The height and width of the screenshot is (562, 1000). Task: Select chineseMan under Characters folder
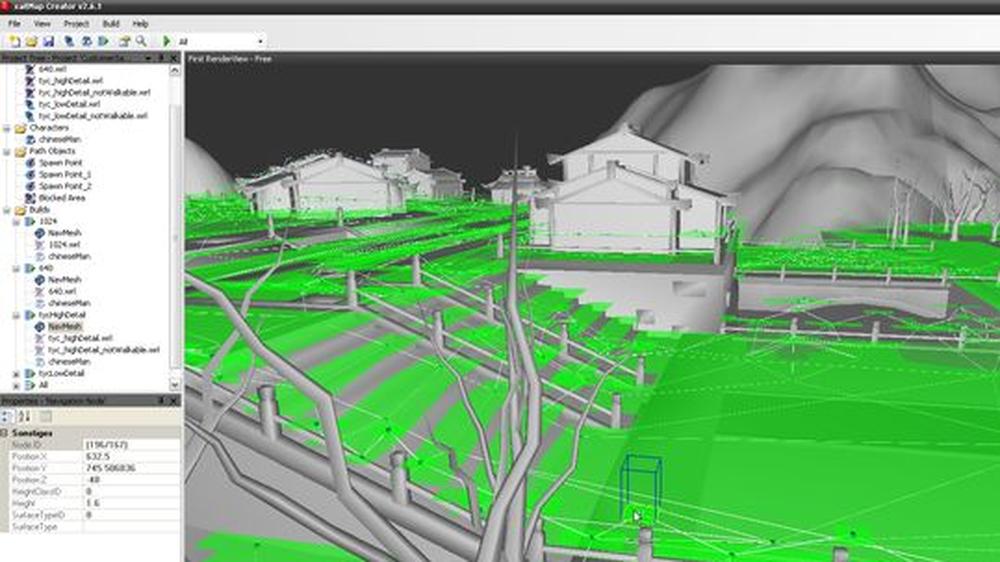60,139
